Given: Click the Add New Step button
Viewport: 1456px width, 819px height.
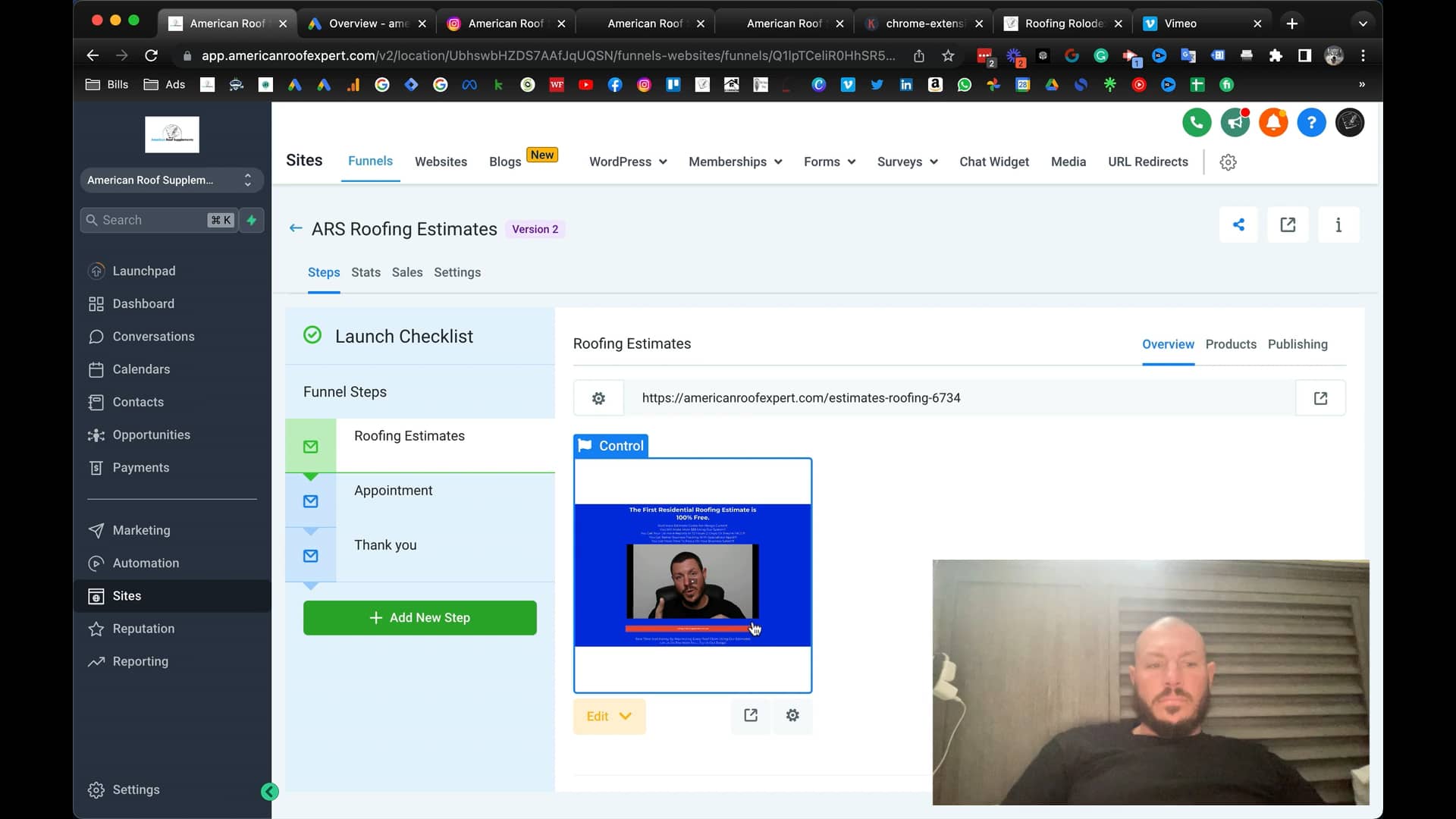Looking at the screenshot, I should (x=419, y=617).
